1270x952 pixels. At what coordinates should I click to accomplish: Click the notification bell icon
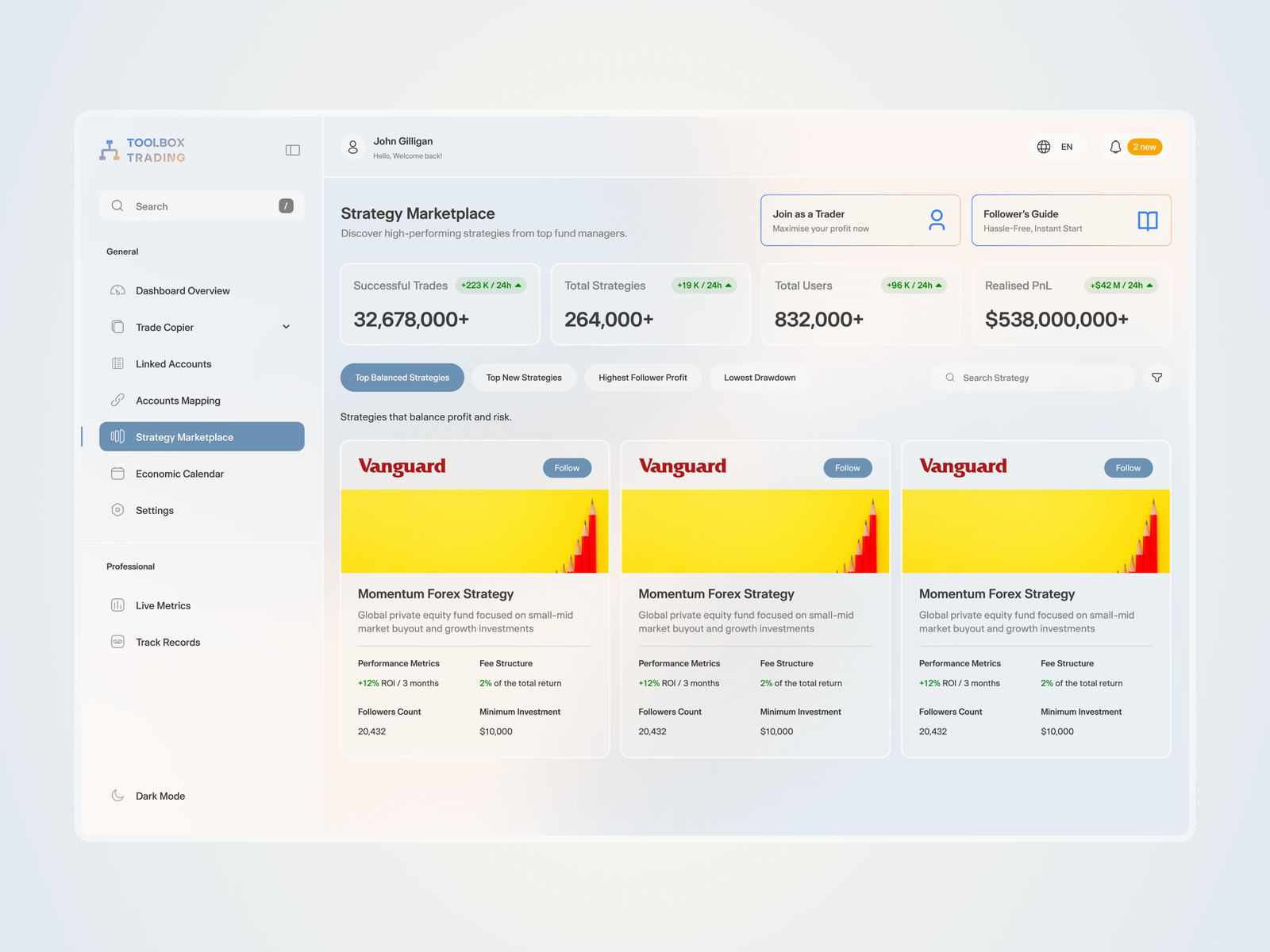1115,147
